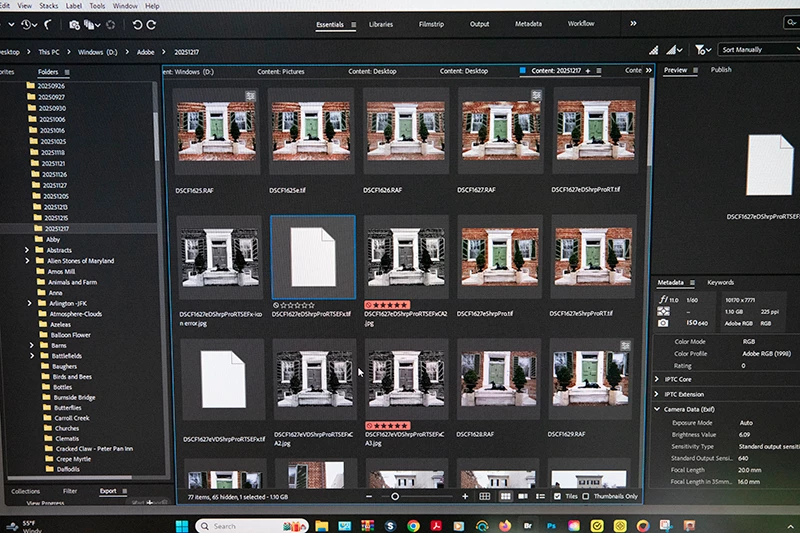Viewport: 800px width, 533px height.
Task: Open the Metadata panel menu icon
Action: pos(692,282)
